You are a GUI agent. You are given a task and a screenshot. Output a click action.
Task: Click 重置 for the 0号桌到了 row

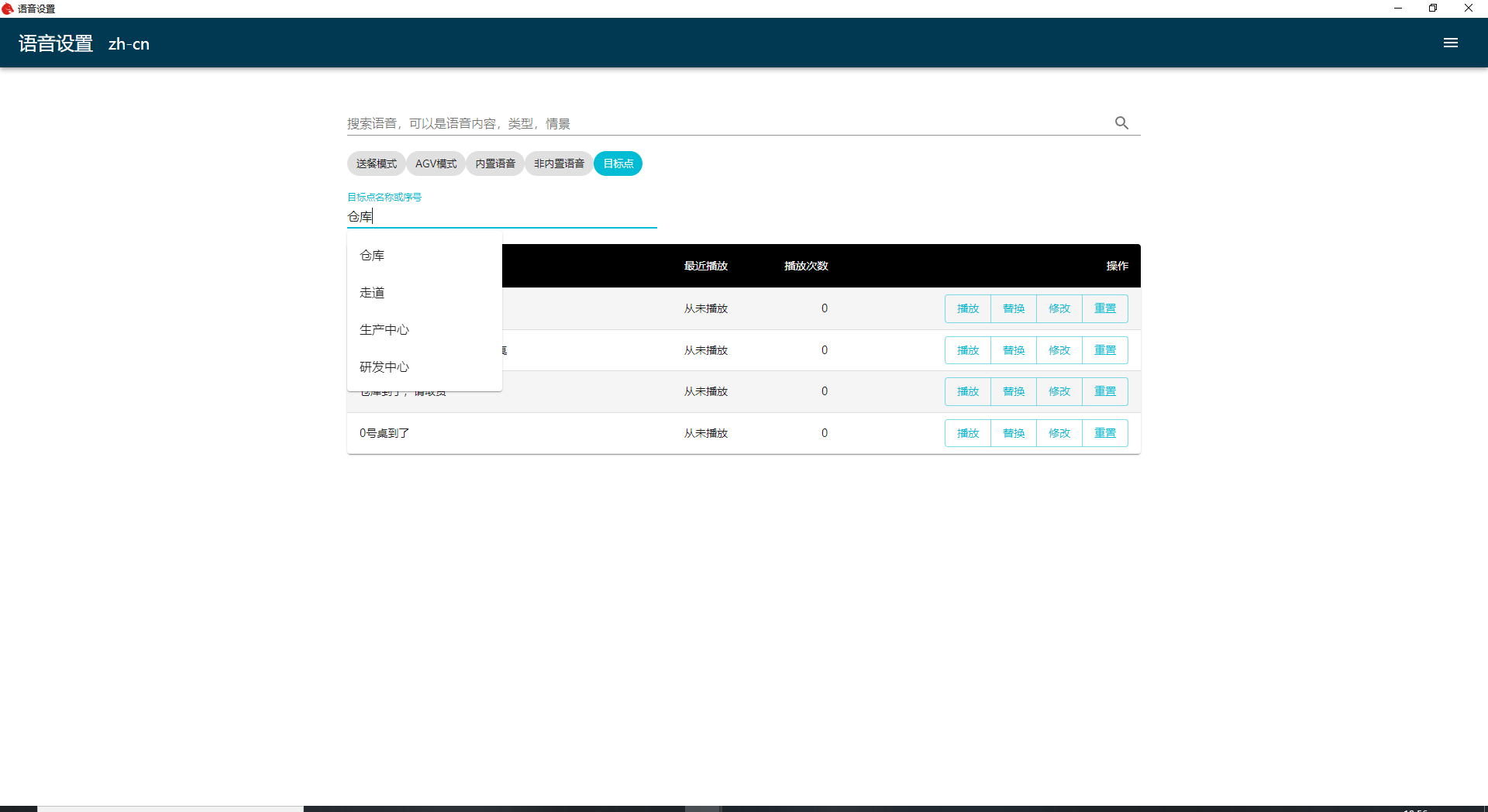click(1104, 433)
